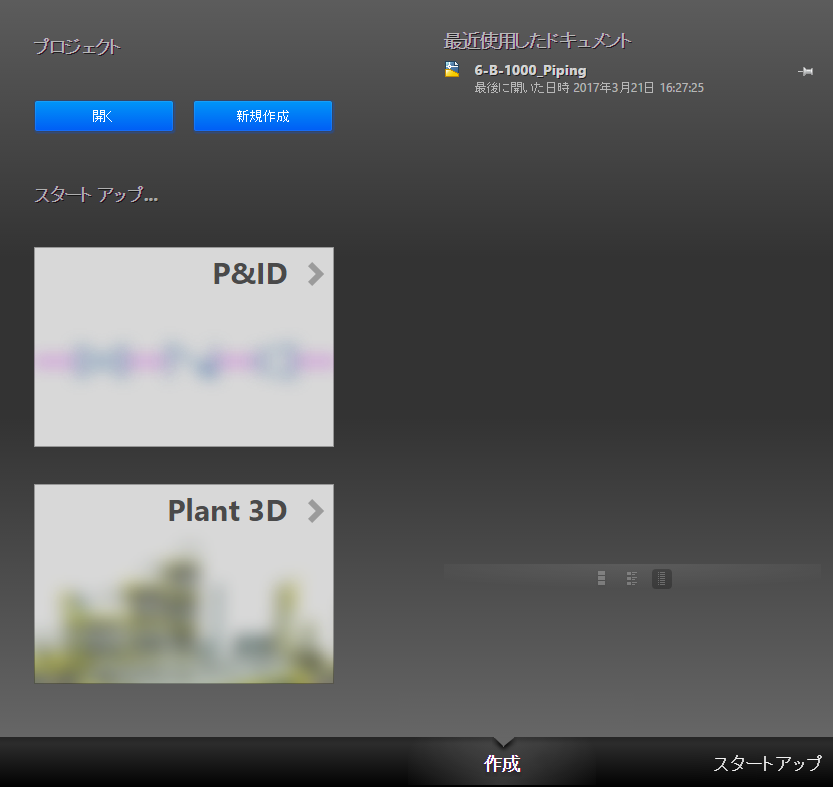
Task: Click the プロジェクト section heading
Action: [x=78, y=47]
